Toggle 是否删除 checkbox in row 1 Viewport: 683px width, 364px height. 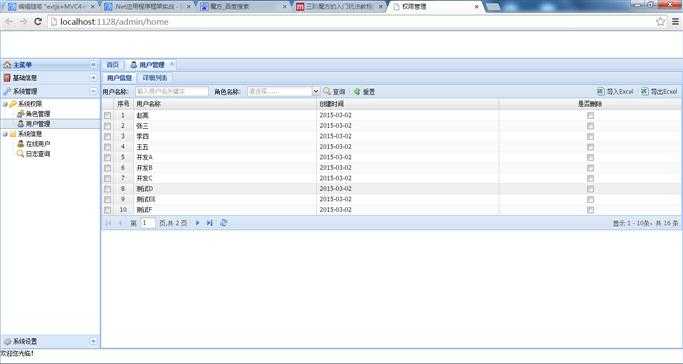tap(590, 115)
